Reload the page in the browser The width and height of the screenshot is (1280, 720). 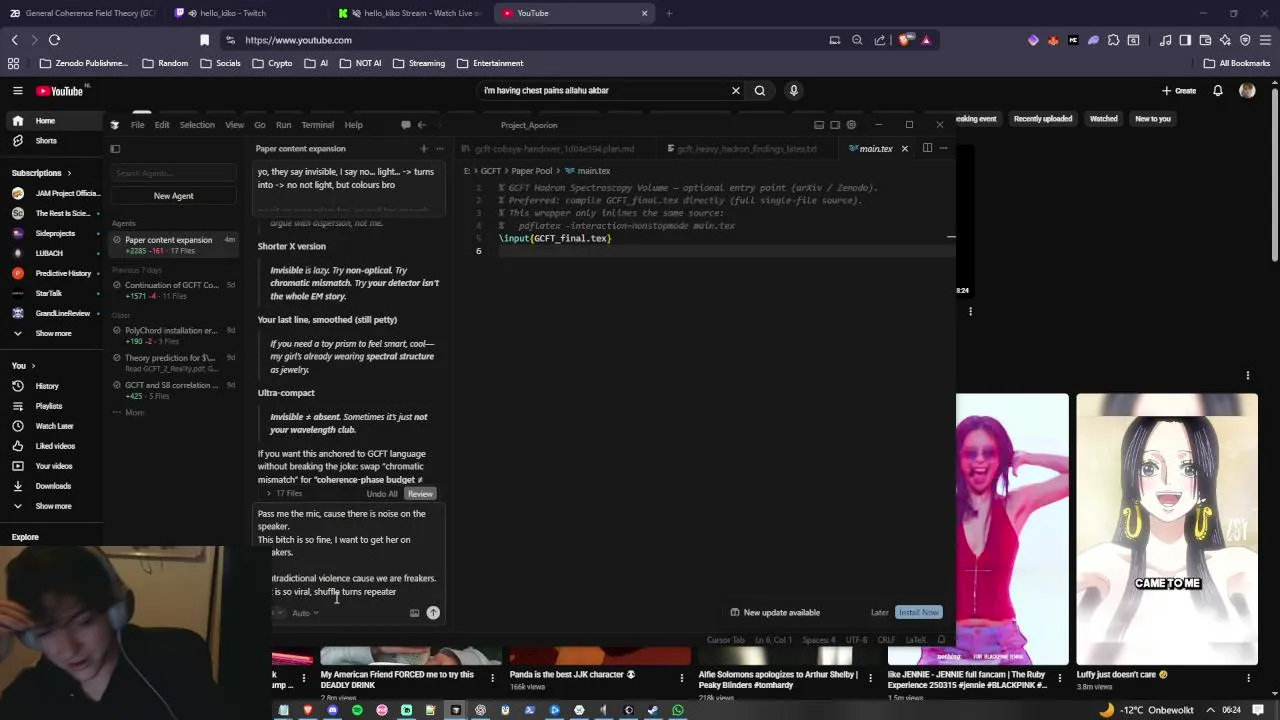pos(54,40)
